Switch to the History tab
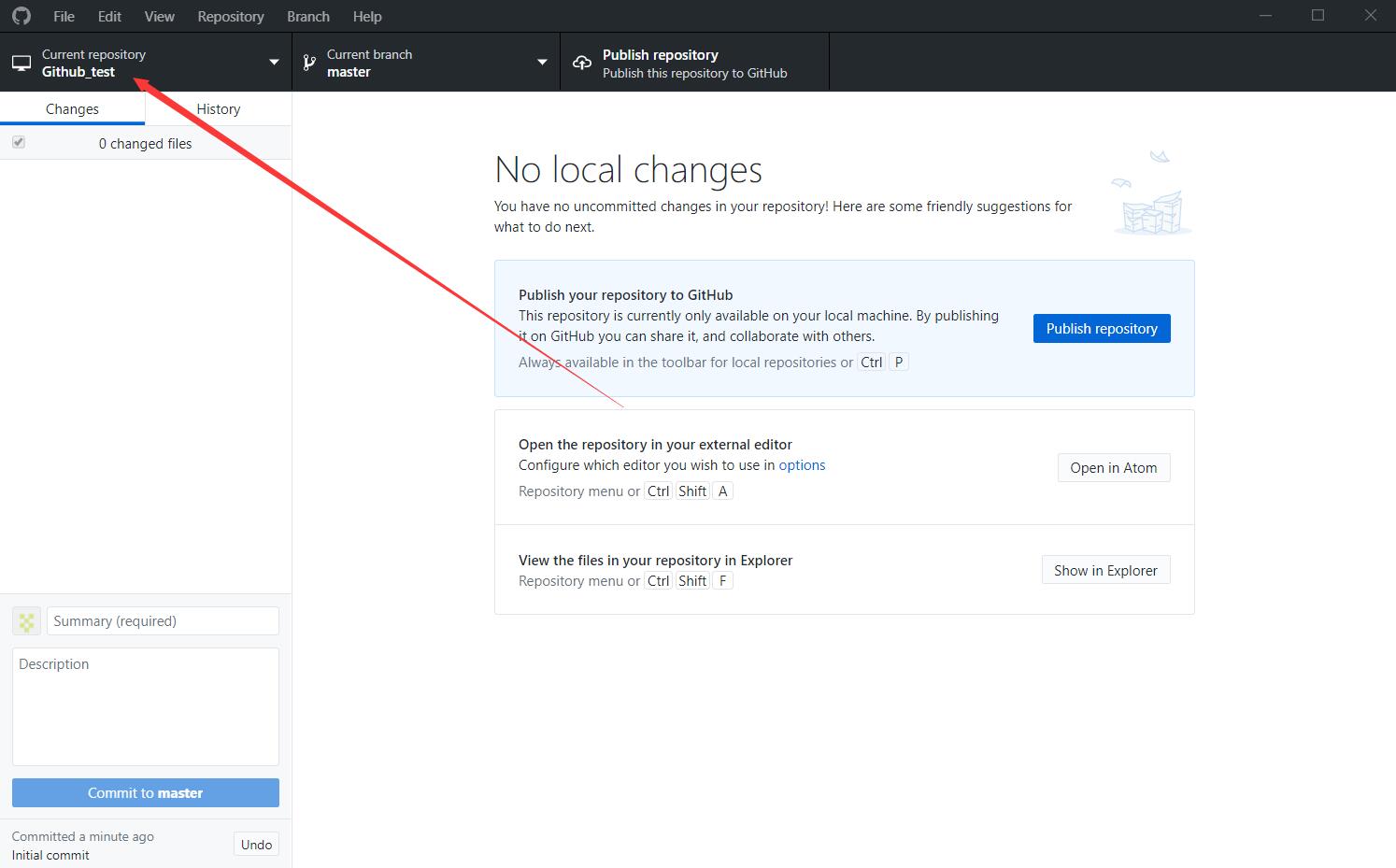Image resolution: width=1396 pixels, height=868 pixels. tap(219, 108)
